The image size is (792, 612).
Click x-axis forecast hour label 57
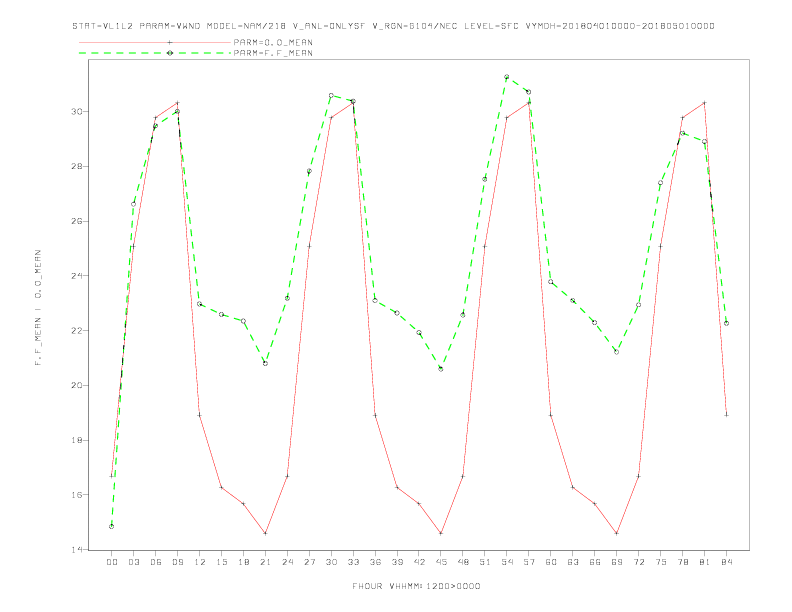(x=529, y=562)
